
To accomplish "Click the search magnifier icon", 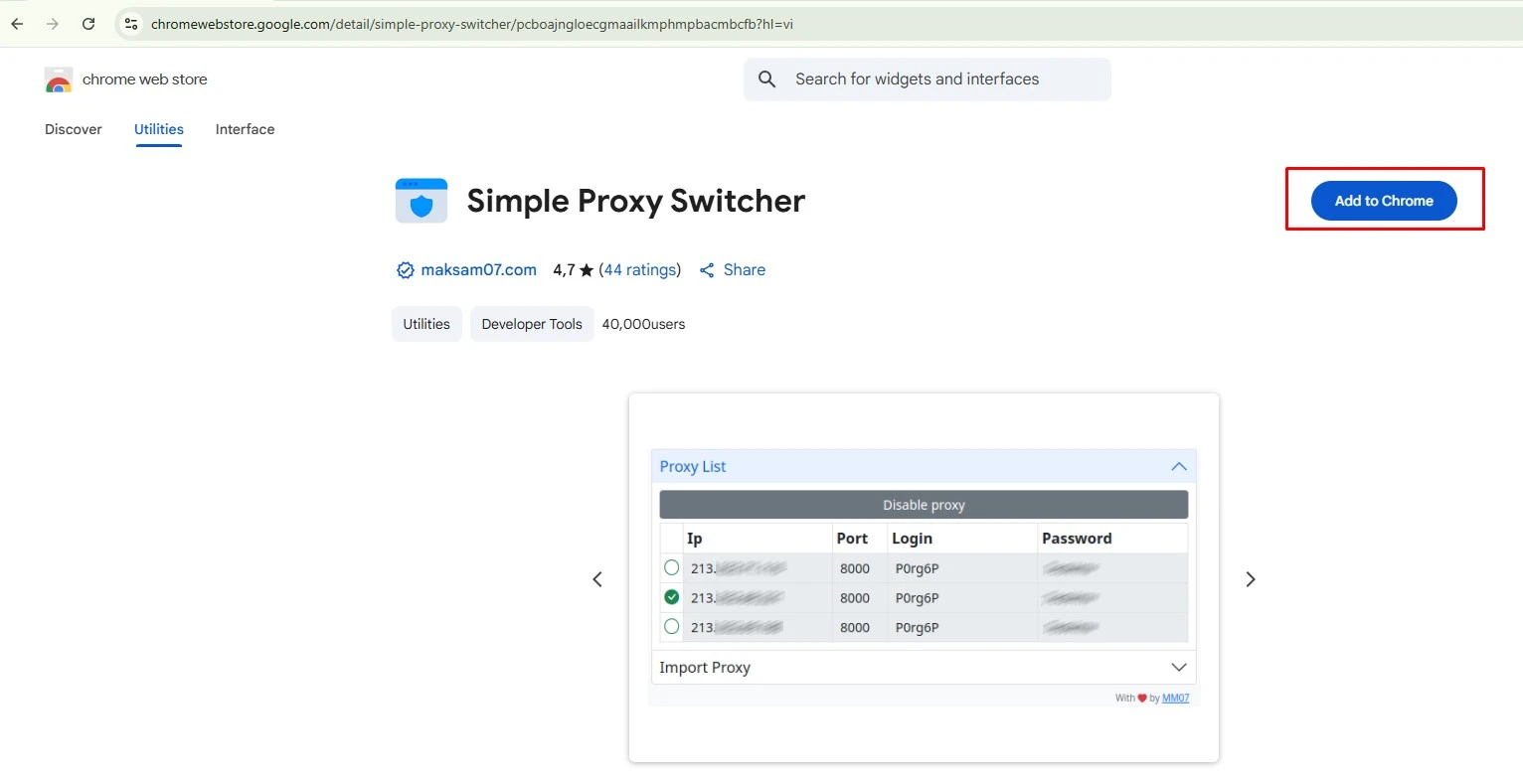I will point(766,78).
